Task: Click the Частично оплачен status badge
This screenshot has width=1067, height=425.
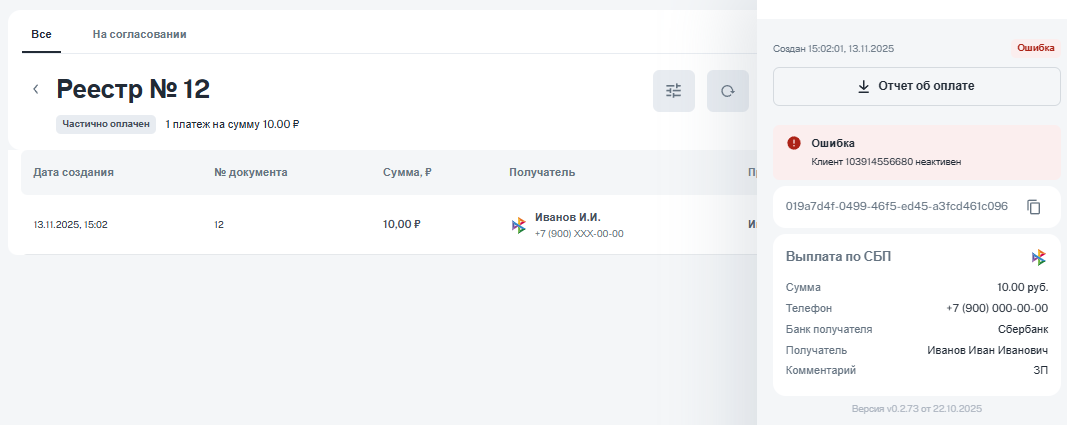Action: tap(105, 124)
